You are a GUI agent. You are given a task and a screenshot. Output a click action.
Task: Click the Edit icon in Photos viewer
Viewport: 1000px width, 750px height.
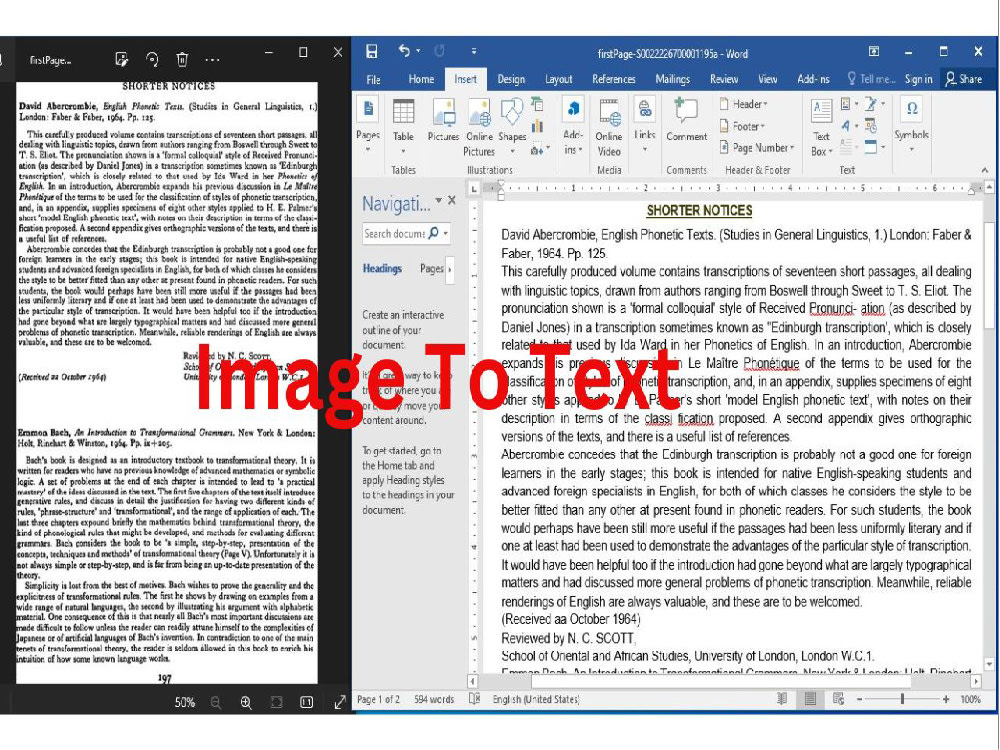(x=121, y=59)
